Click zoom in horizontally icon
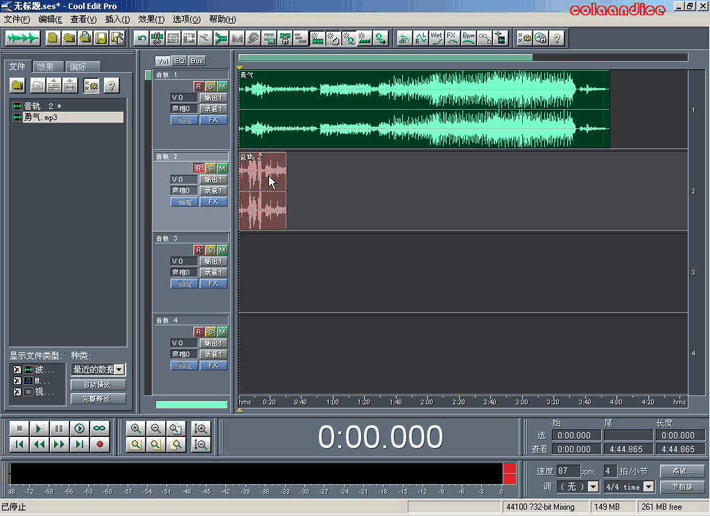The width and height of the screenshot is (710, 516). point(137,428)
